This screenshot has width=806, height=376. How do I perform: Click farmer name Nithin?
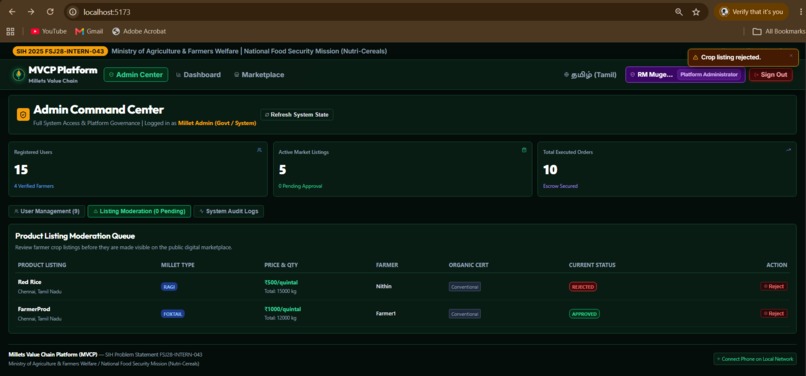[x=383, y=287]
